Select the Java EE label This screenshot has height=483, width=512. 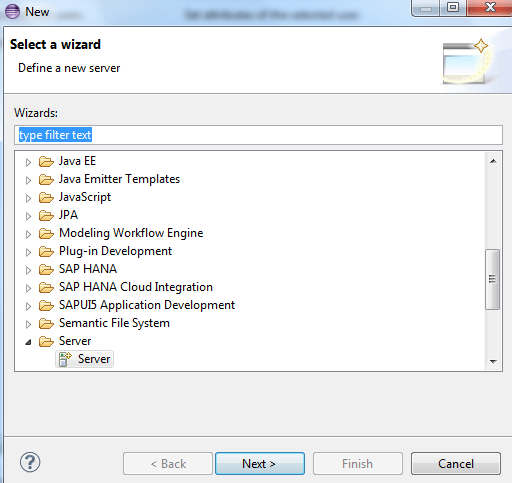click(77, 161)
